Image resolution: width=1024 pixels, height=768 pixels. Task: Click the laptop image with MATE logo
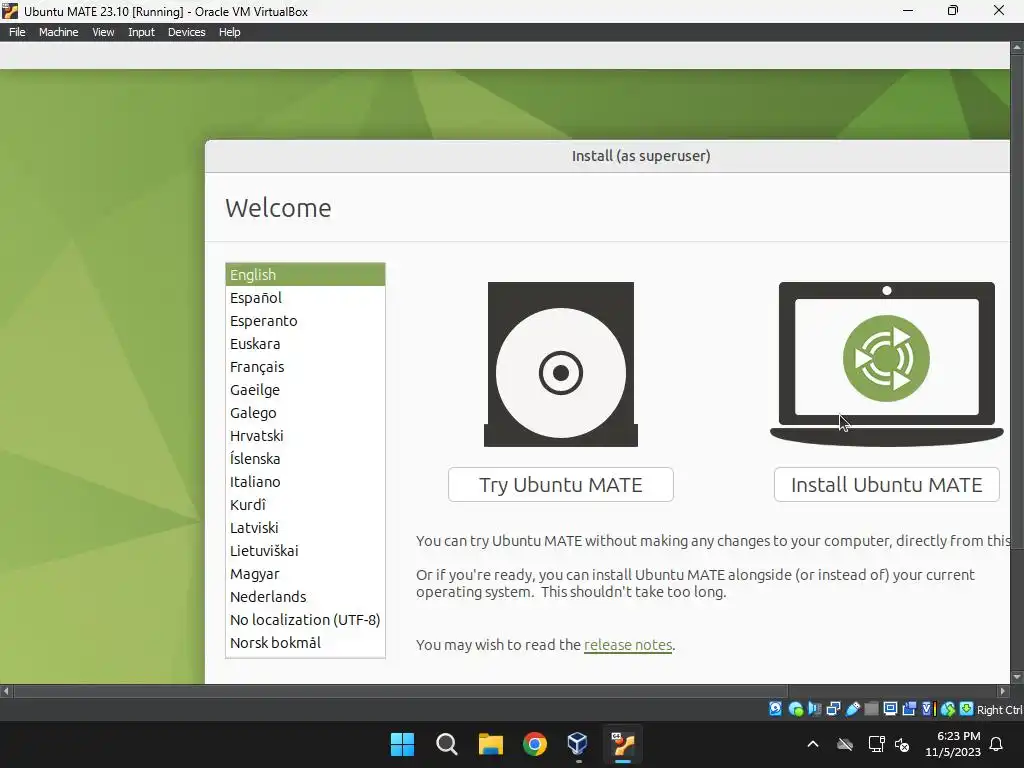[887, 364]
